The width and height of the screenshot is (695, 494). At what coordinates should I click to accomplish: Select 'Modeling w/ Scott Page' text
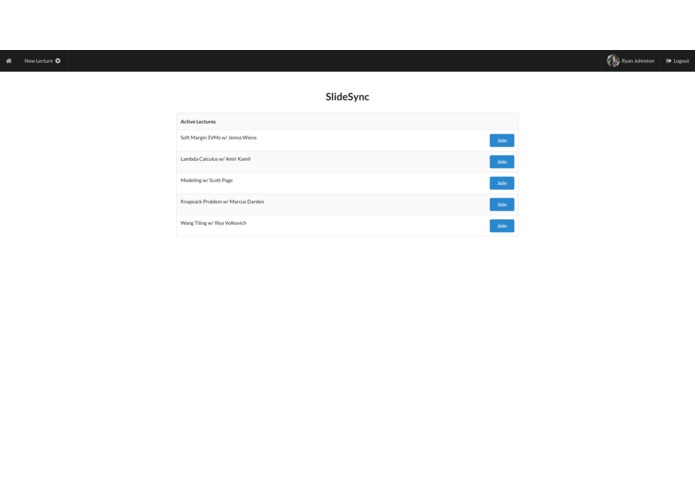pos(207,180)
